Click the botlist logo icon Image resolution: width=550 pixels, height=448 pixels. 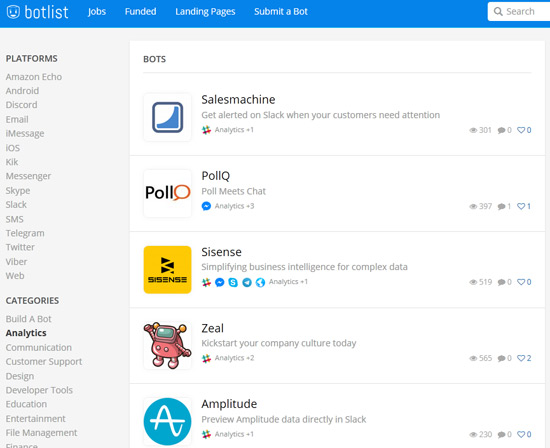13,12
